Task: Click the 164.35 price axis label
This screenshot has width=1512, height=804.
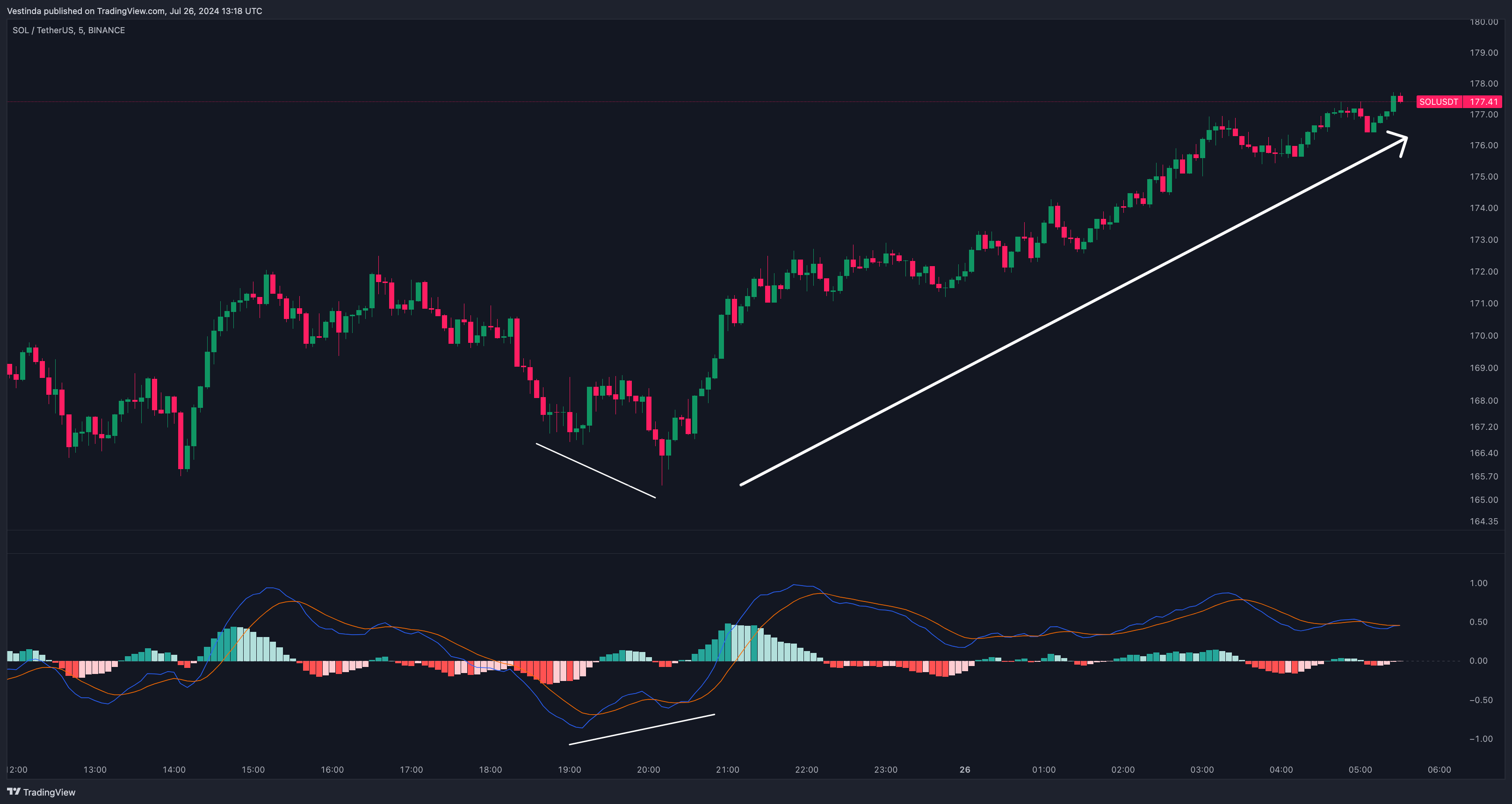Action: click(x=1484, y=521)
